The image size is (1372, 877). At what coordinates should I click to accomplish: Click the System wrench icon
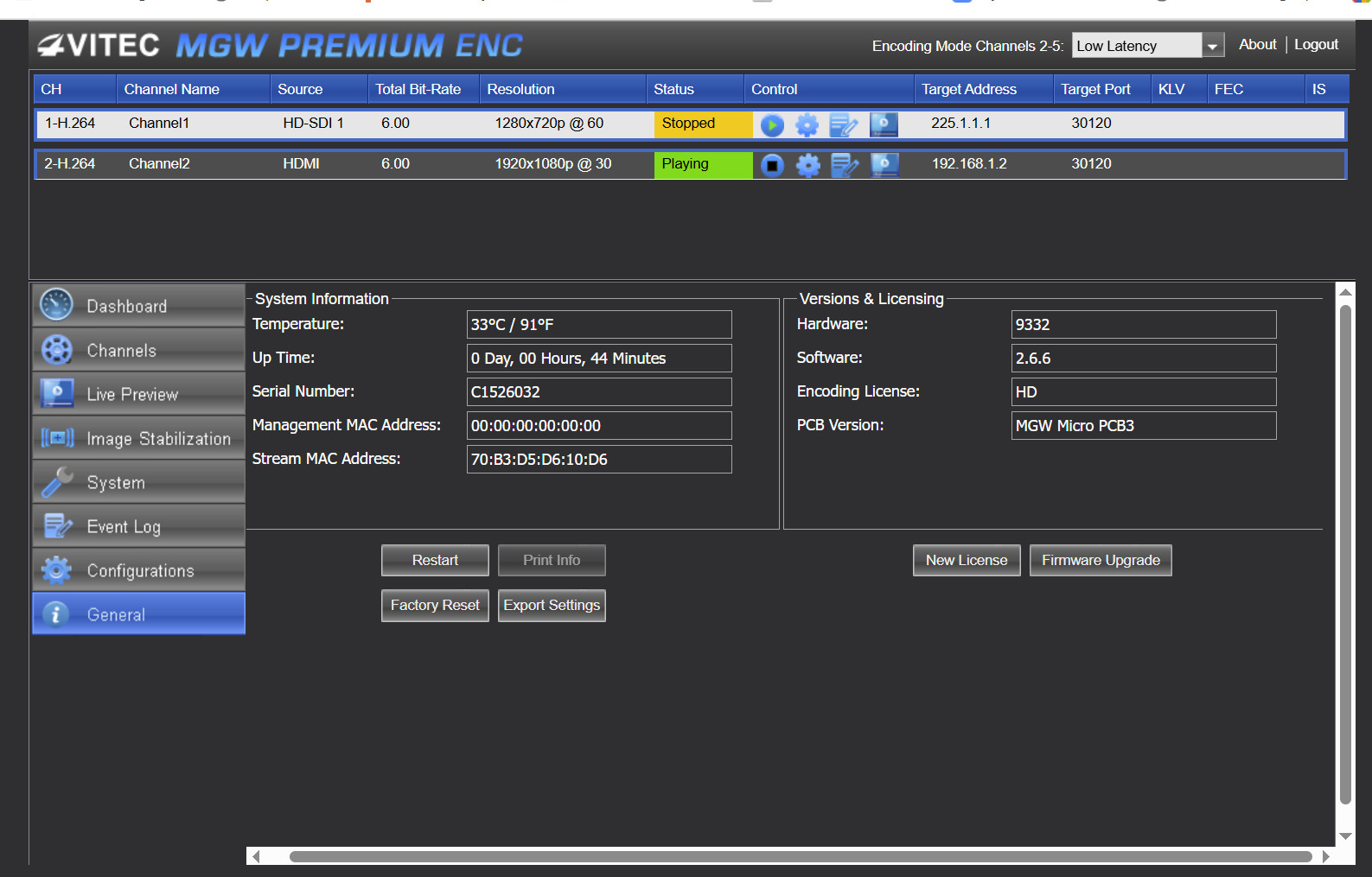57,482
